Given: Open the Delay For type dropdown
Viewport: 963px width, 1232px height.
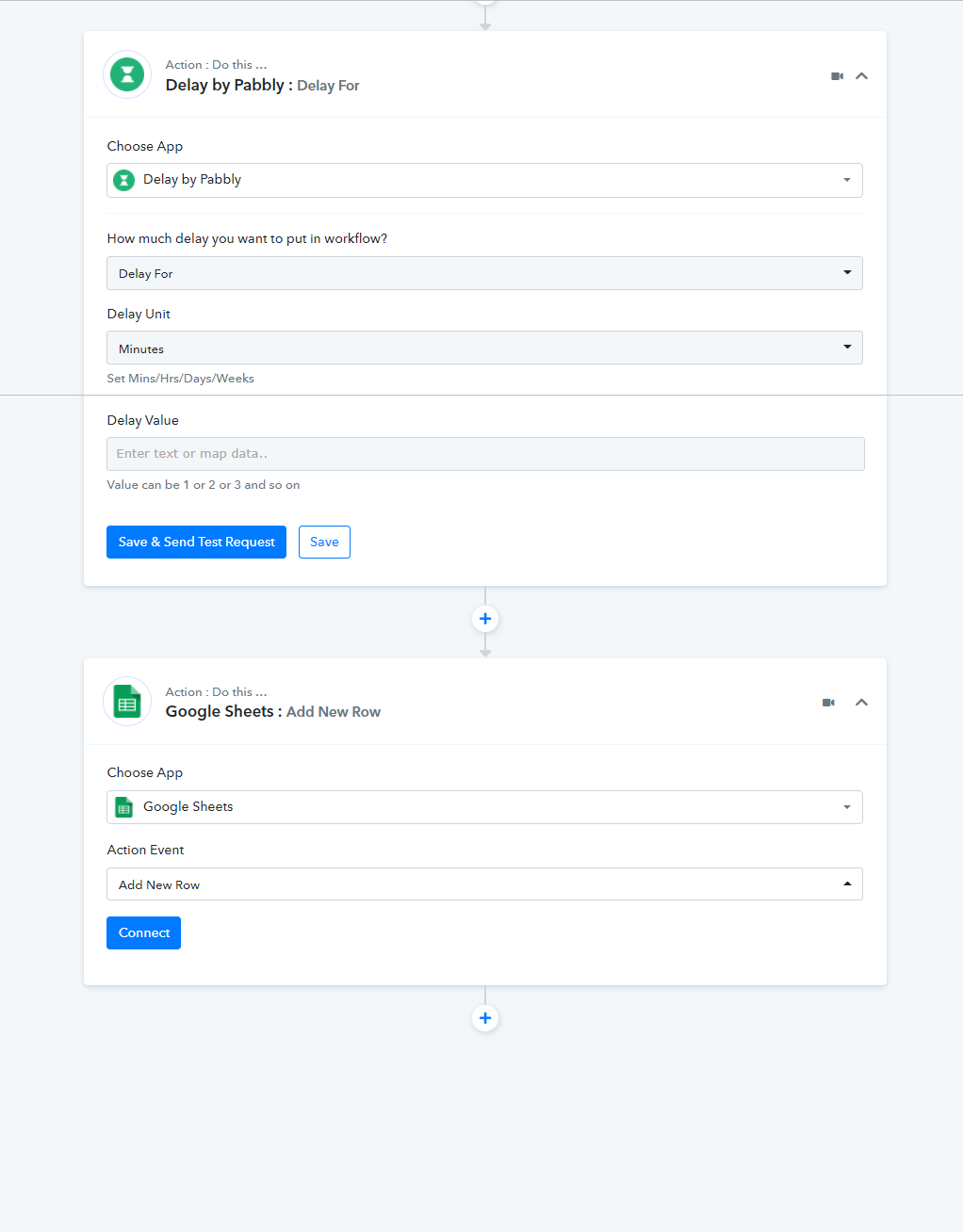Looking at the screenshot, I should (x=484, y=273).
